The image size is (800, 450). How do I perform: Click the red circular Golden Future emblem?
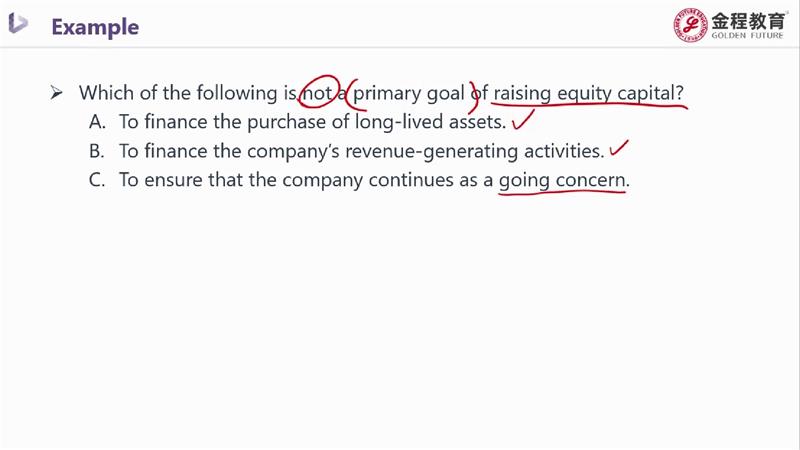(690, 27)
